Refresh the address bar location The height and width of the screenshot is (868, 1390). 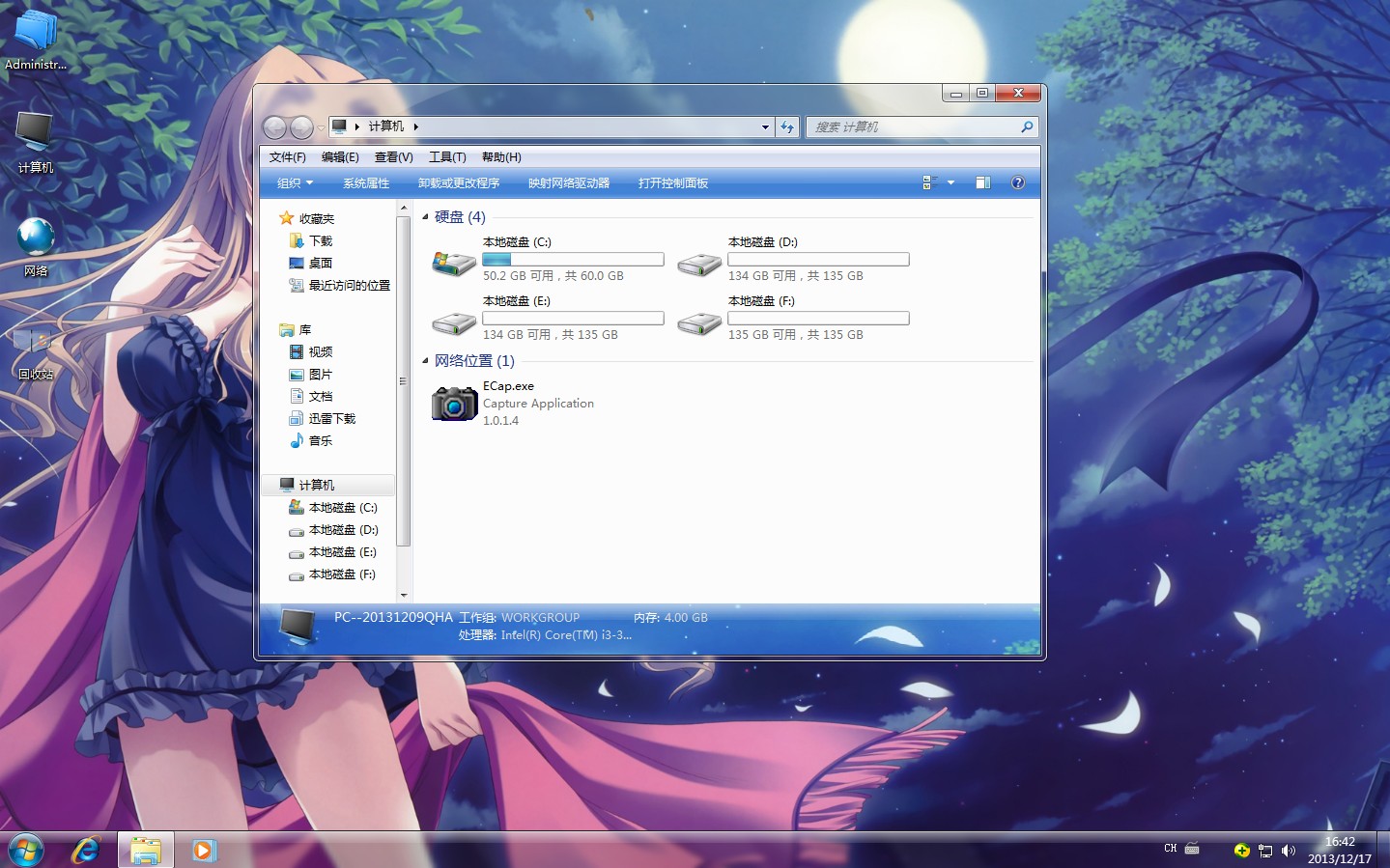787,127
